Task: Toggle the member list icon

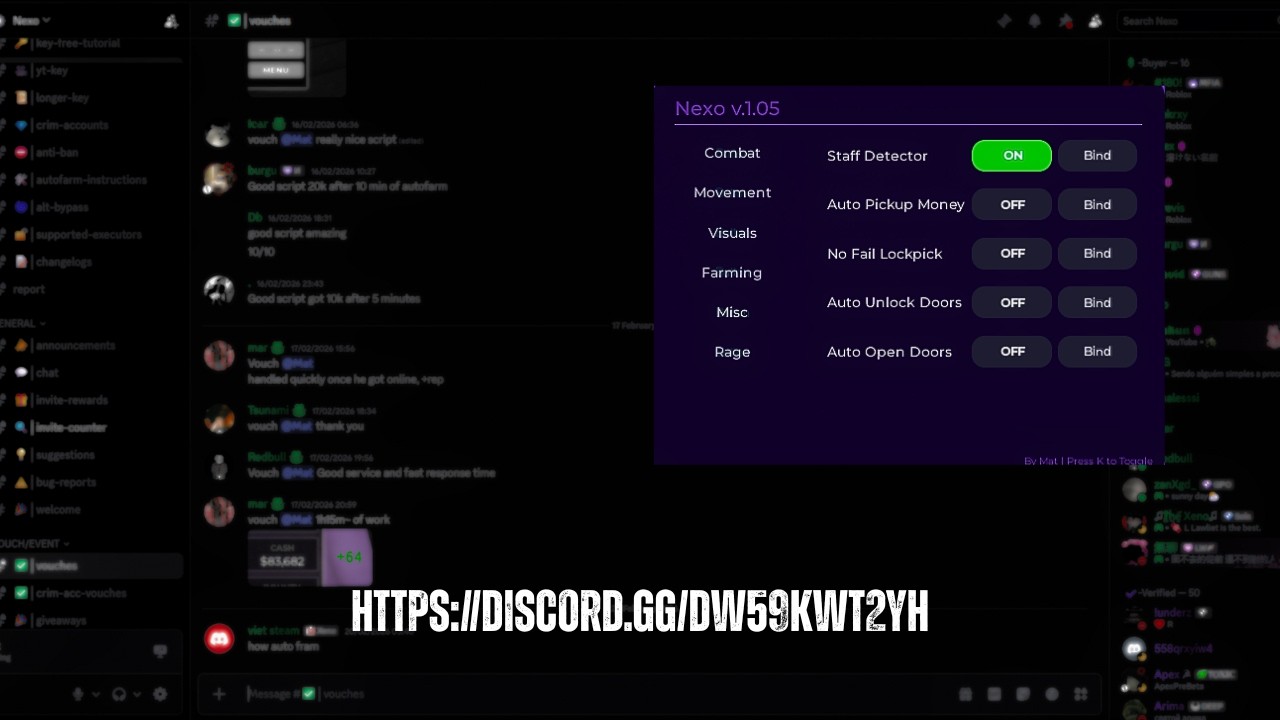Action: click(x=1095, y=21)
